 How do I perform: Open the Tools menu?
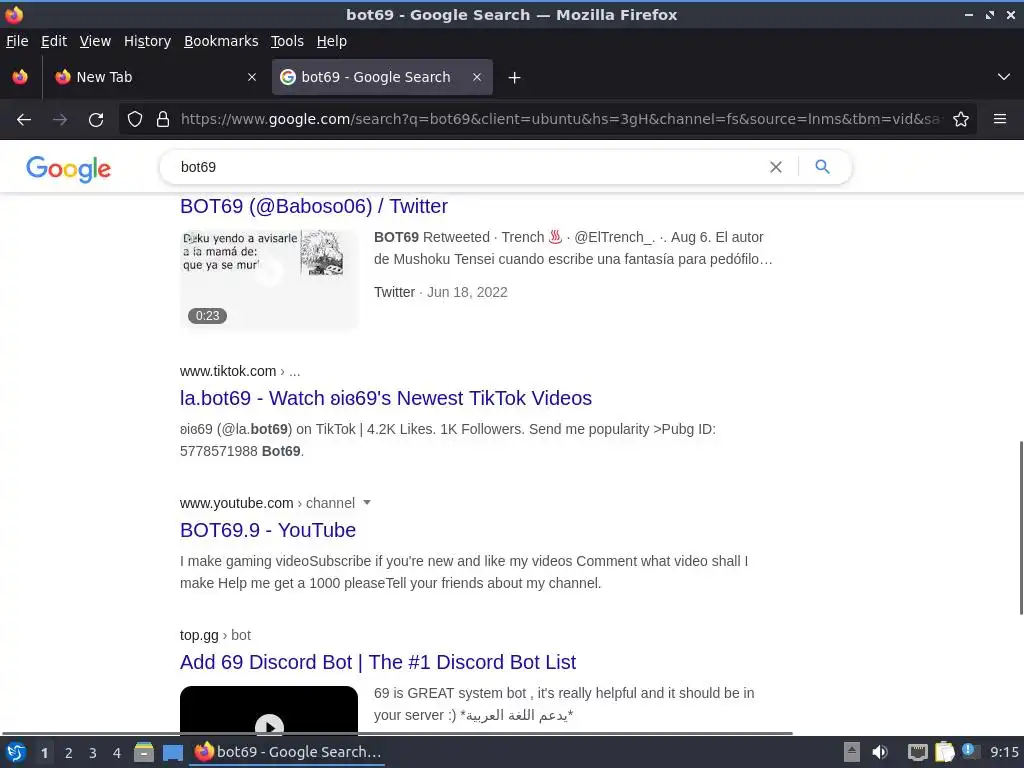(287, 41)
